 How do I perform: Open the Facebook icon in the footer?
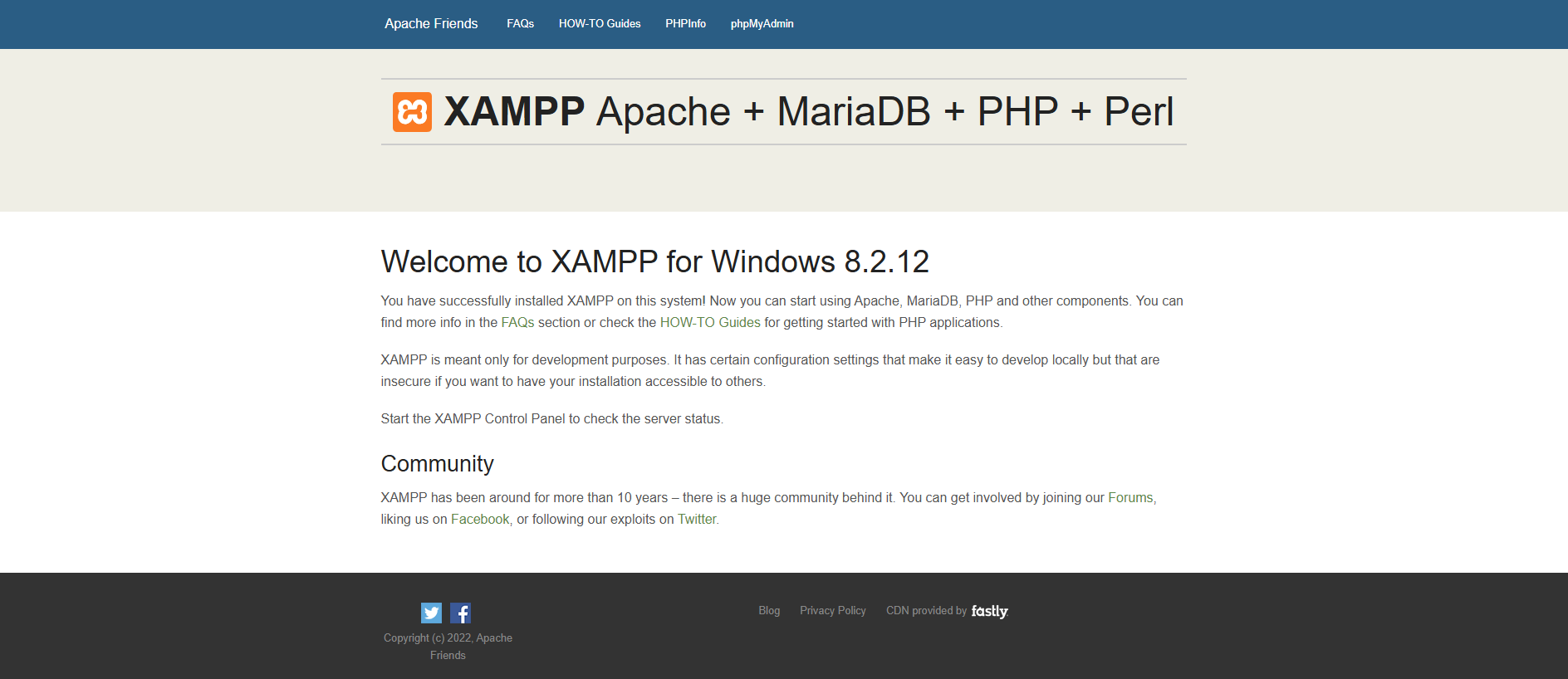(x=460, y=613)
